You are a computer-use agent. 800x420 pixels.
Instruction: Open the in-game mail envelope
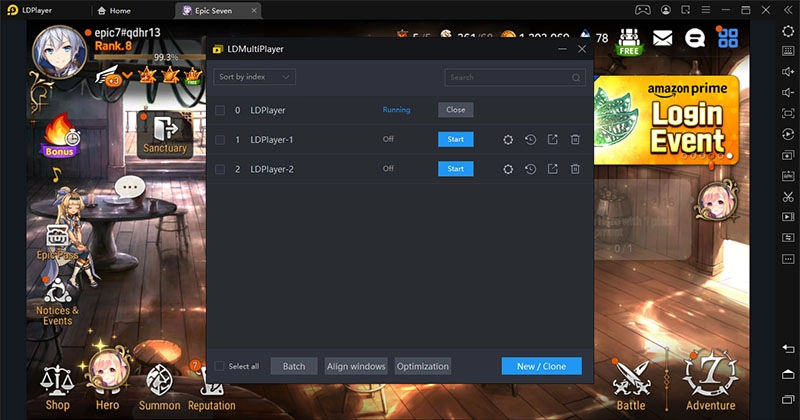coord(662,38)
